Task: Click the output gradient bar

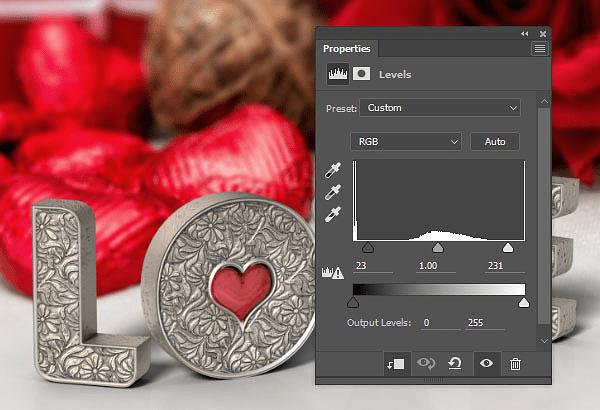Action: (439, 289)
